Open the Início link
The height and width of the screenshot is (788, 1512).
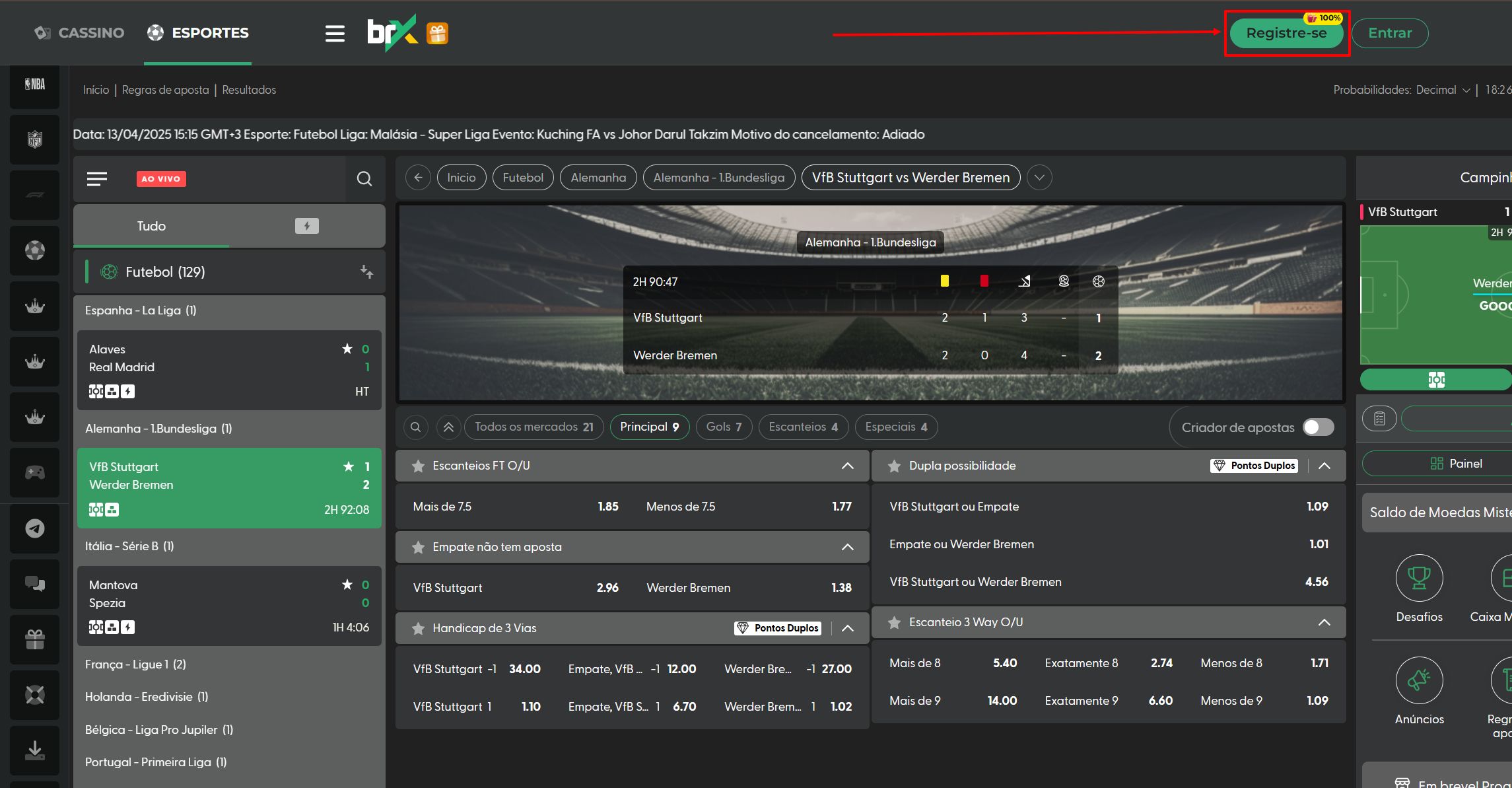pos(96,90)
